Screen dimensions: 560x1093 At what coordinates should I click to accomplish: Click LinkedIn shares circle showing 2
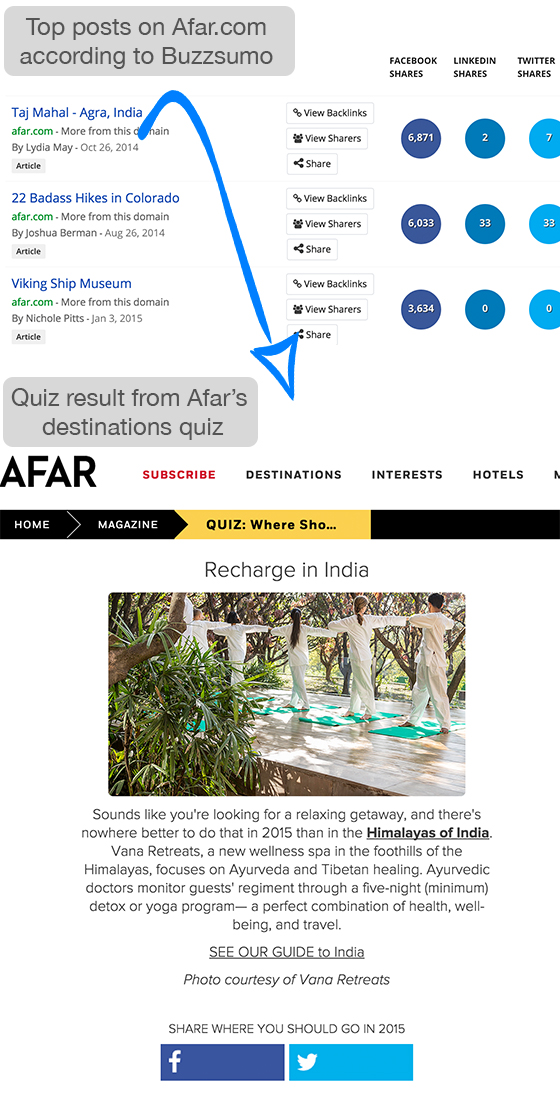pyautogui.click(x=485, y=138)
